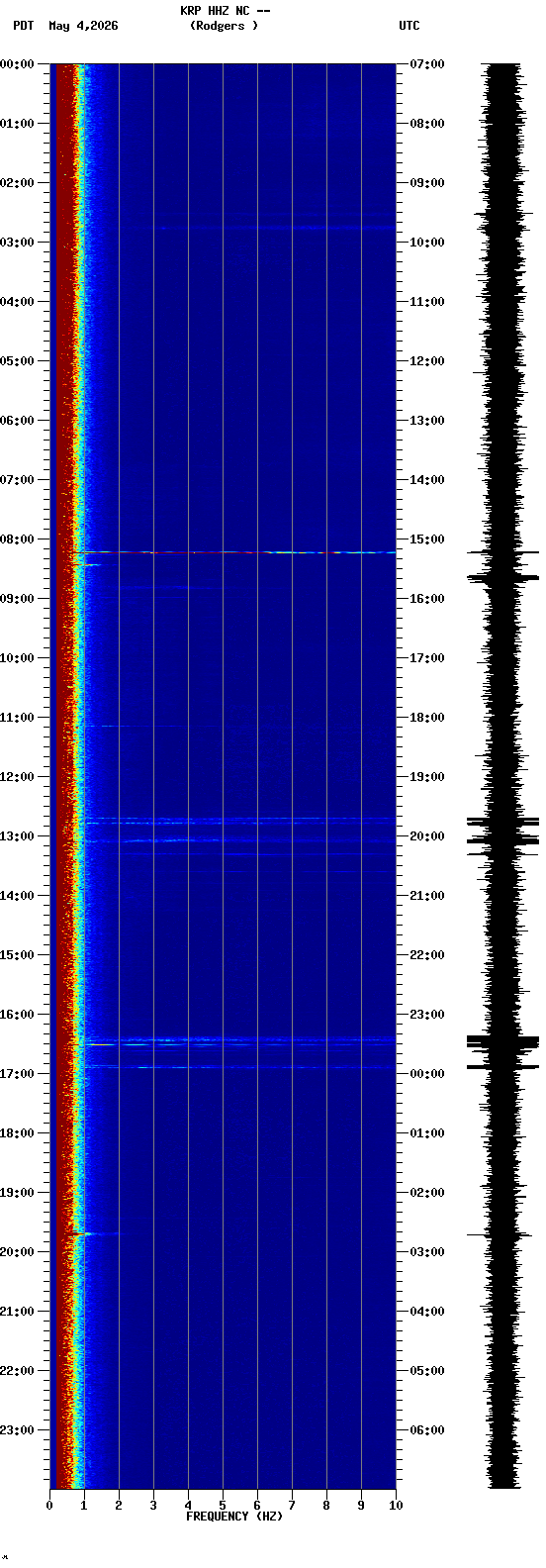Click the 06:00 UTC time tick label

[427, 1430]
